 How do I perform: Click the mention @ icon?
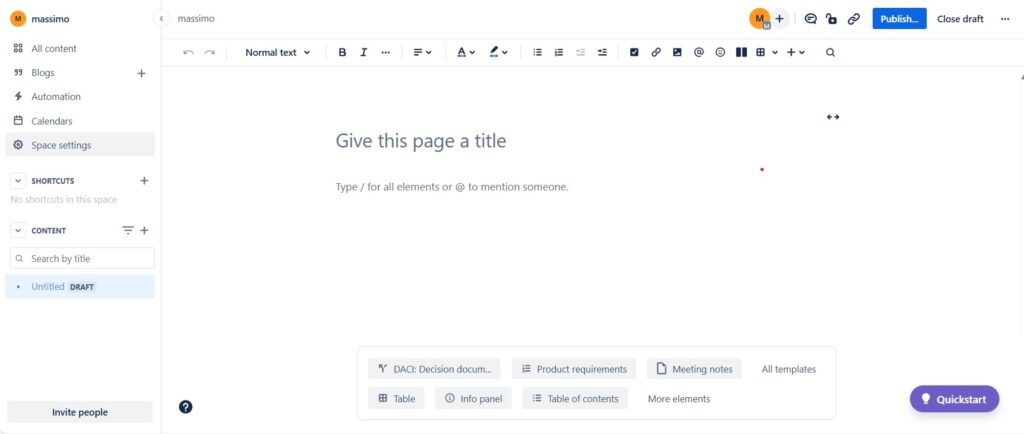(x=699, y=52)
